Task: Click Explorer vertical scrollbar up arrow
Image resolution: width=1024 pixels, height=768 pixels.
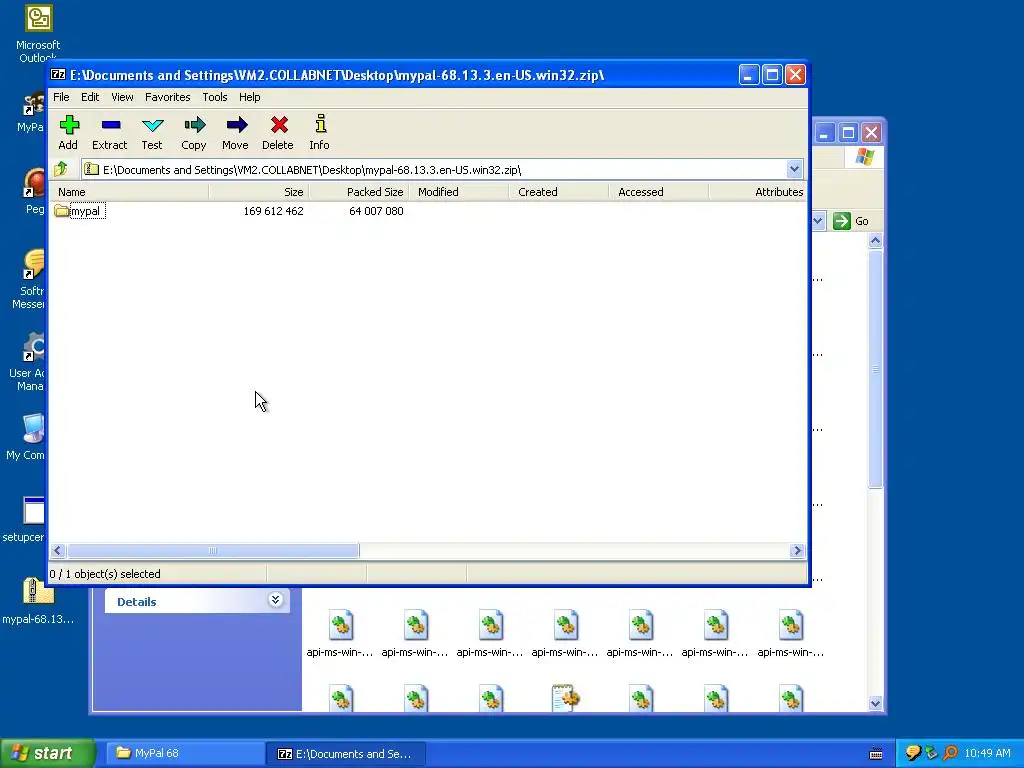Action: coord(876,240)
